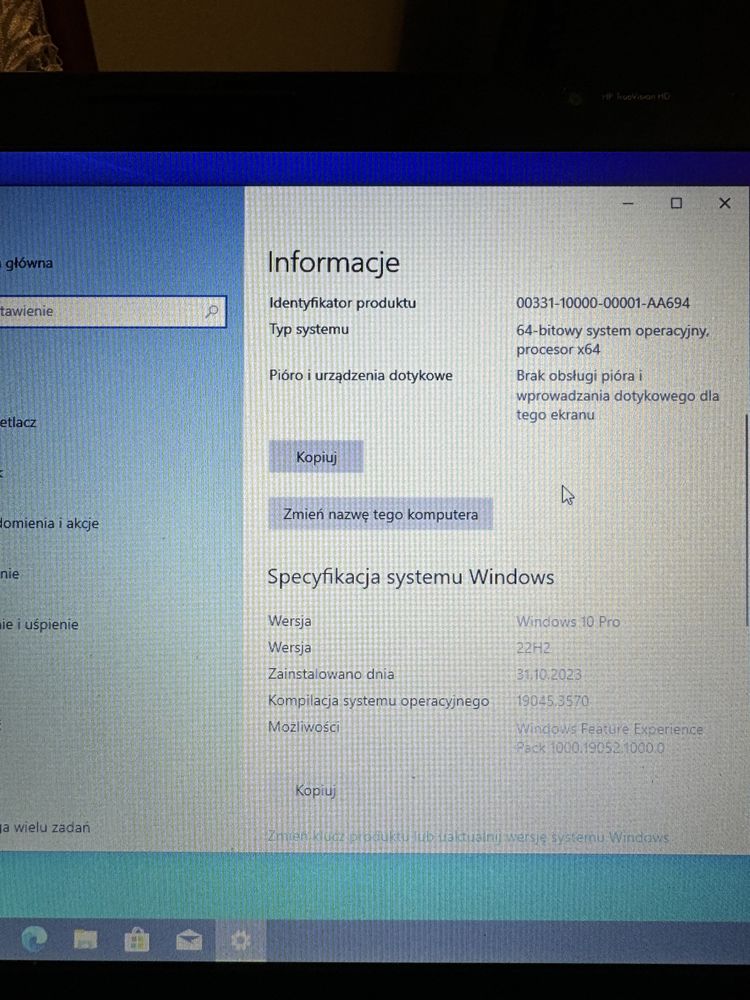Maximize the Settings window
750x1000 pixels.
676,203
